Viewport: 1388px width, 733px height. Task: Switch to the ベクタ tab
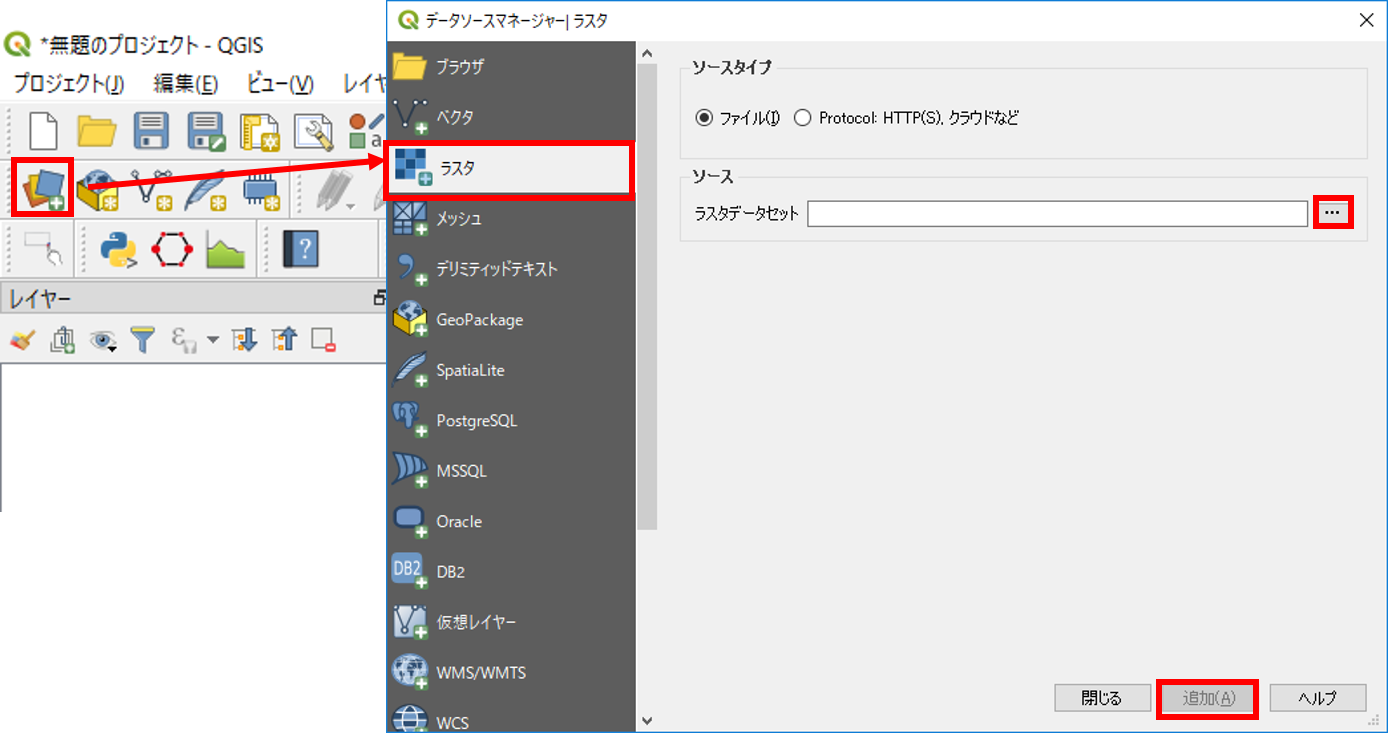pyautogui.click(x=511, y=118)
